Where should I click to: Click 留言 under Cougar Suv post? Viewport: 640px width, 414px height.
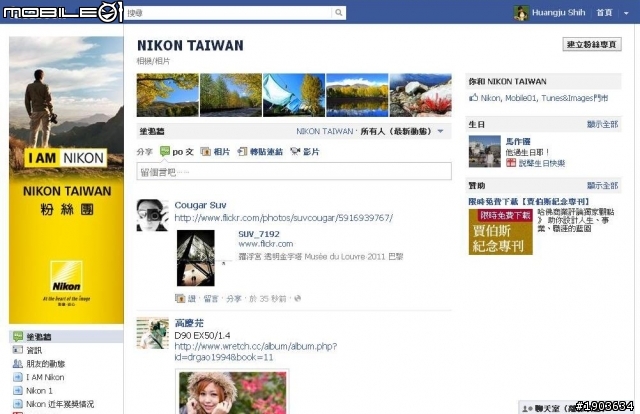click(x=211, y=298)
